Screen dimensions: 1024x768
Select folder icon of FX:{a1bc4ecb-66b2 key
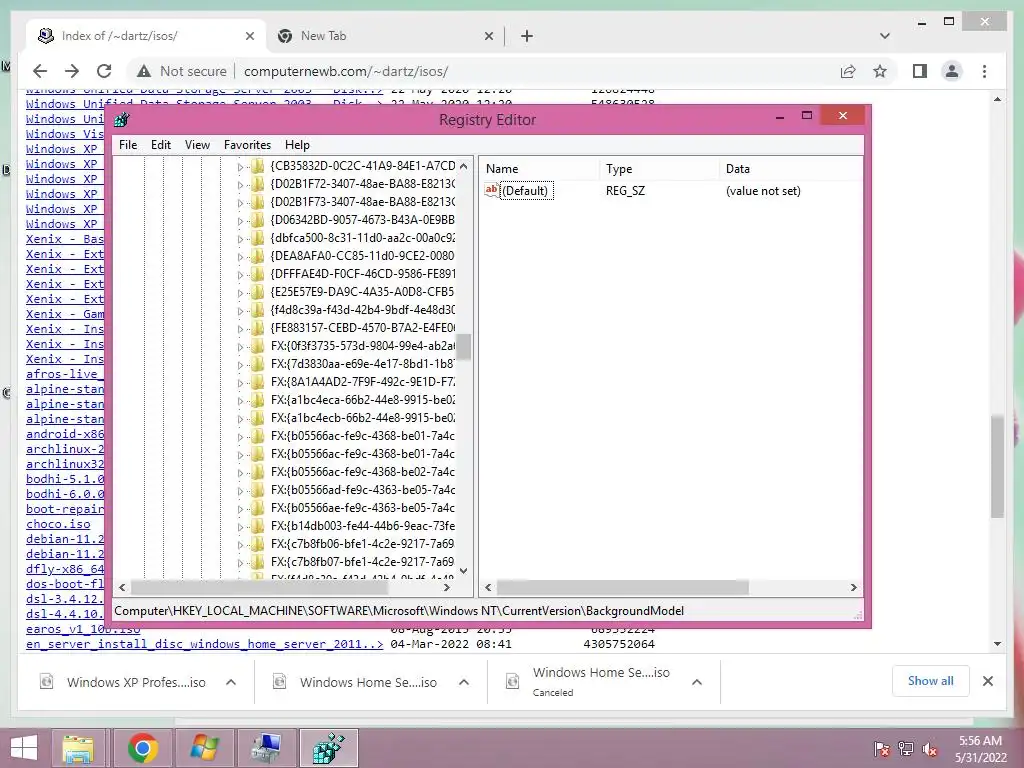tap(257, 418)
